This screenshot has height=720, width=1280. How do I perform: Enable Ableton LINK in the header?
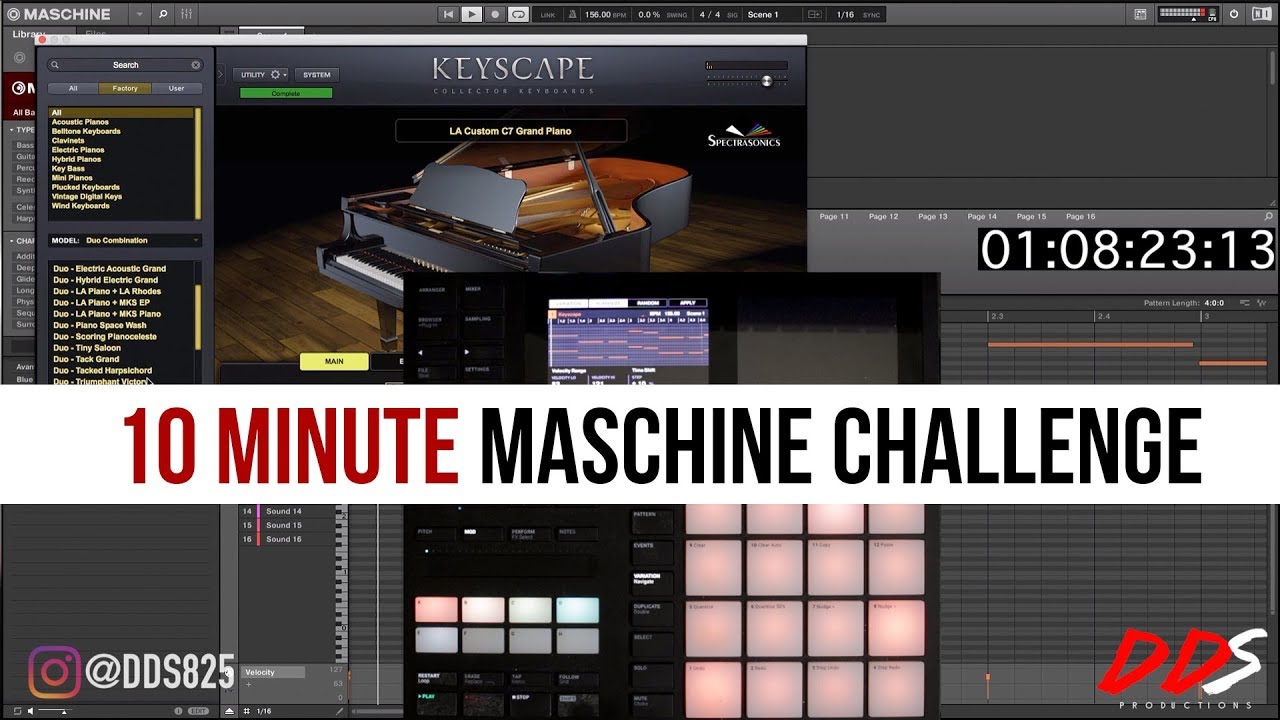[547, 15]
